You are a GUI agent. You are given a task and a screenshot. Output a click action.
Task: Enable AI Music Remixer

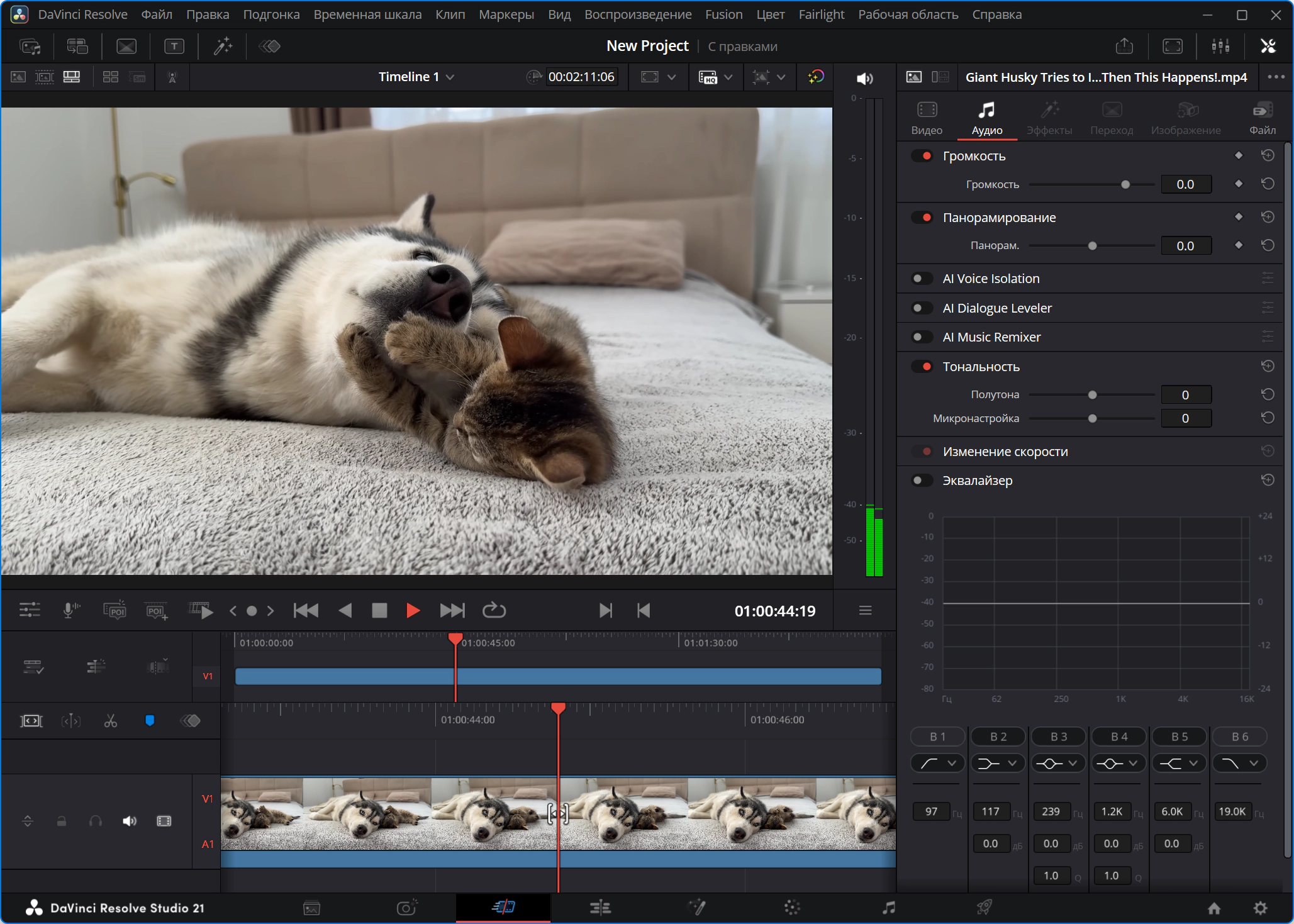(x=922, y=337)
